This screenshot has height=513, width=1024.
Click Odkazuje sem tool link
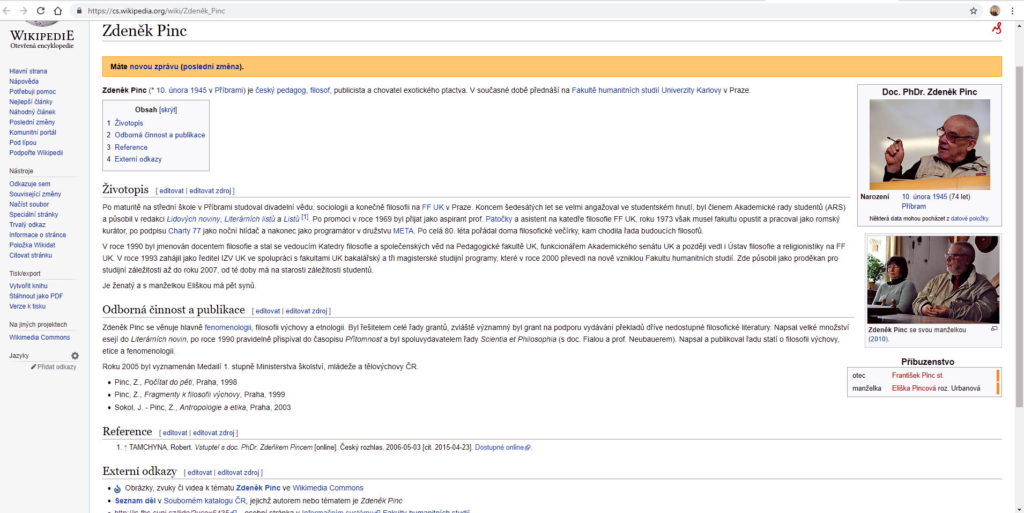pyautogui.click(x=29, y=184)
